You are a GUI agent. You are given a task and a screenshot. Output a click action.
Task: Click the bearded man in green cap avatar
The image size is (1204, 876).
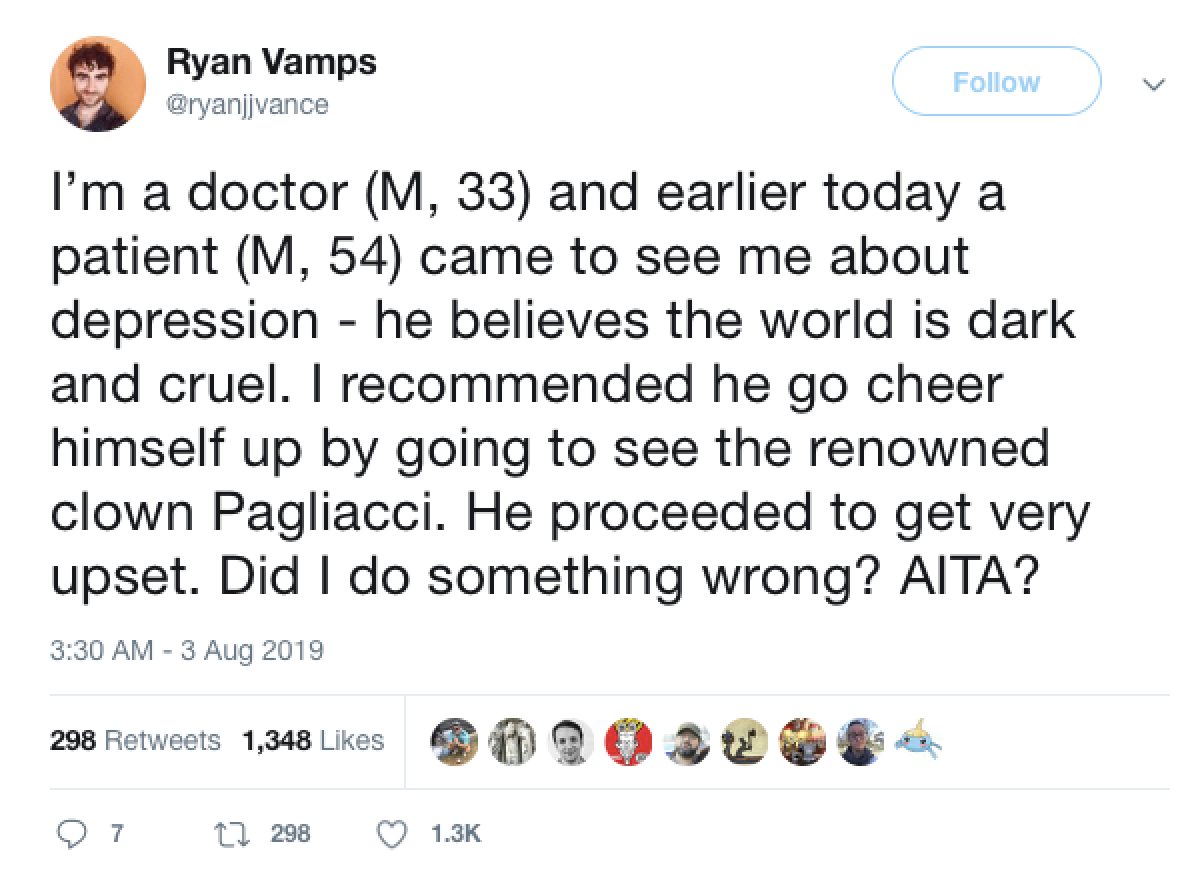click(x=686, y=742)
